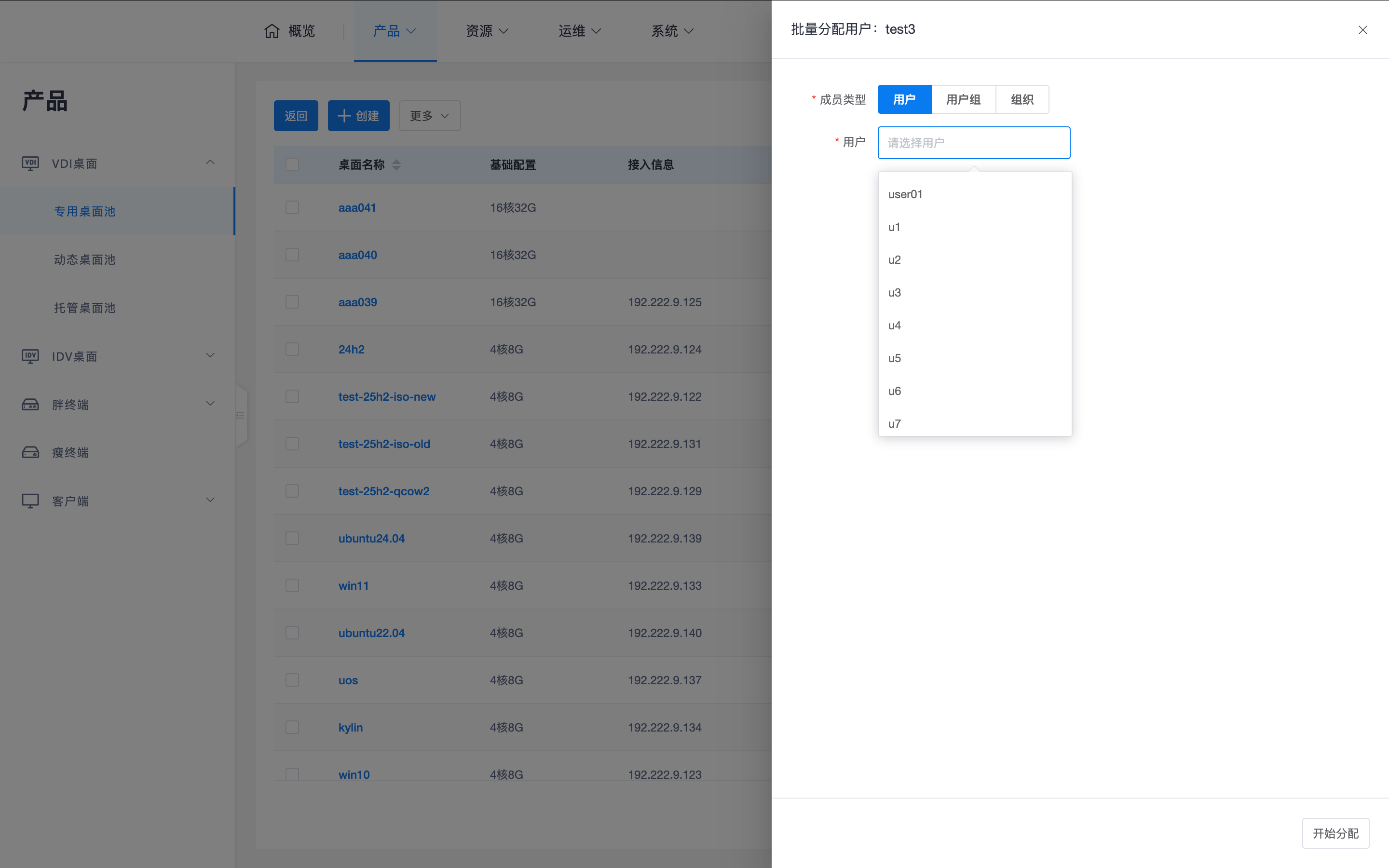Open the 资源 top navigation menu
Image resolution: width=1389 pixels, height=868 pixels.
click(x=487, y=31)
